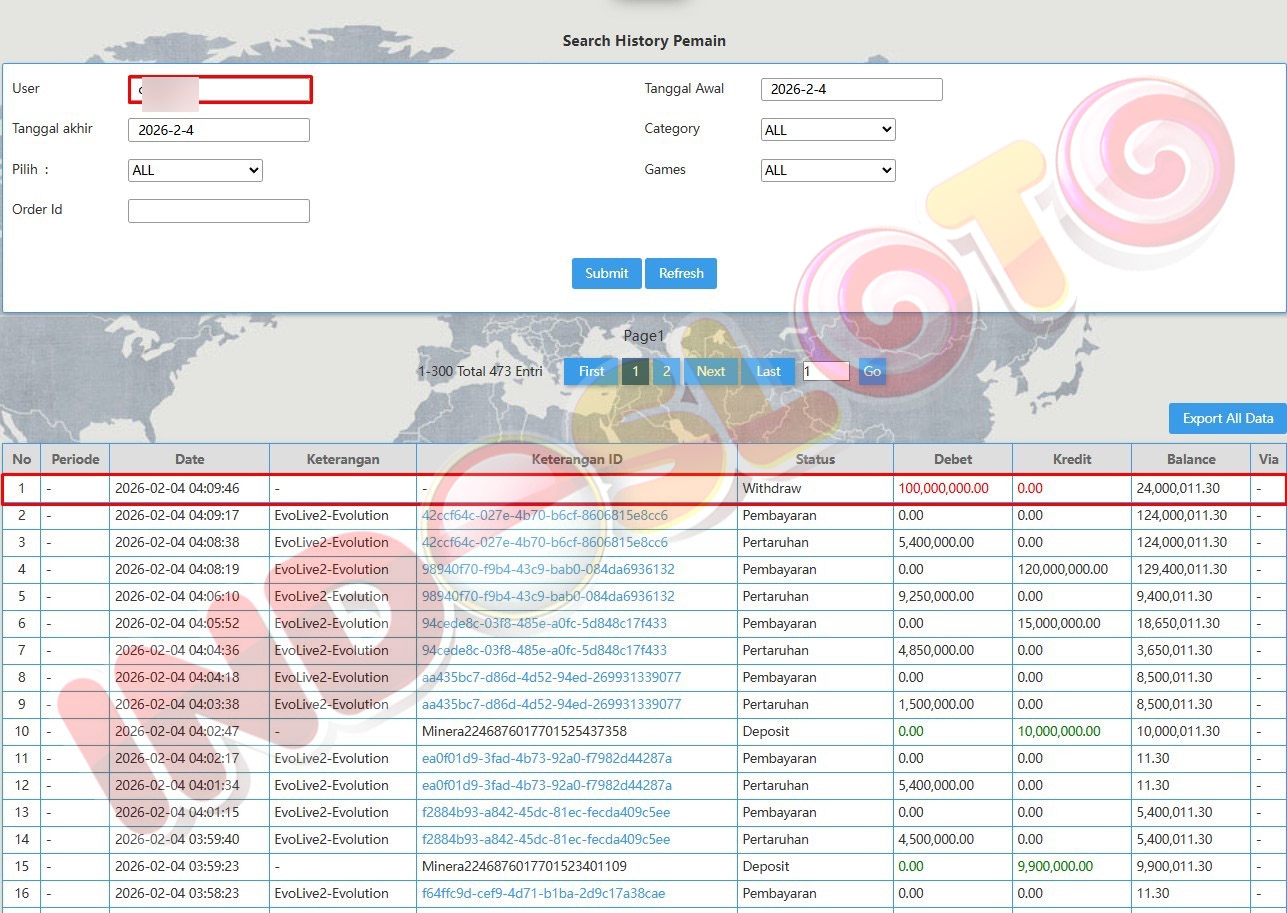Click the First page button
The image size is (1287, 913).
[x=591, y=371]
